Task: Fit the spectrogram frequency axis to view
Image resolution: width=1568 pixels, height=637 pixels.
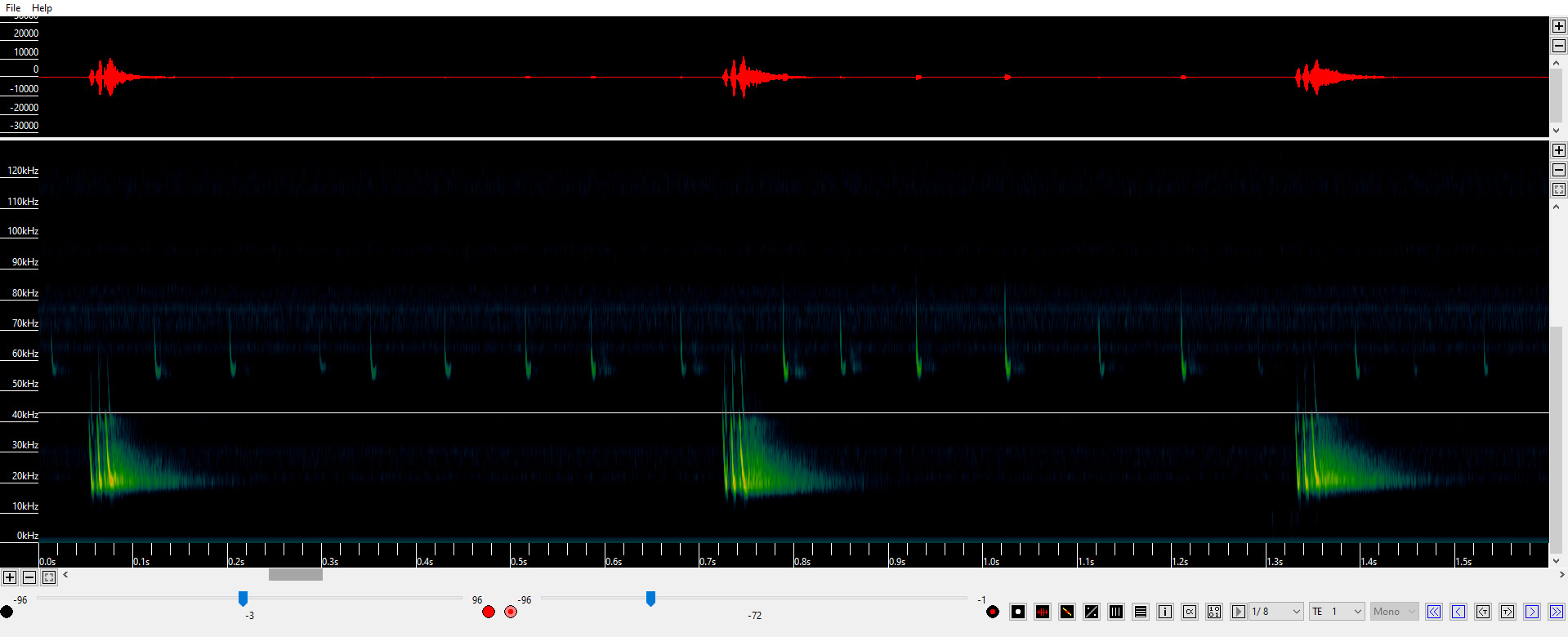Action: (1558, 189)
